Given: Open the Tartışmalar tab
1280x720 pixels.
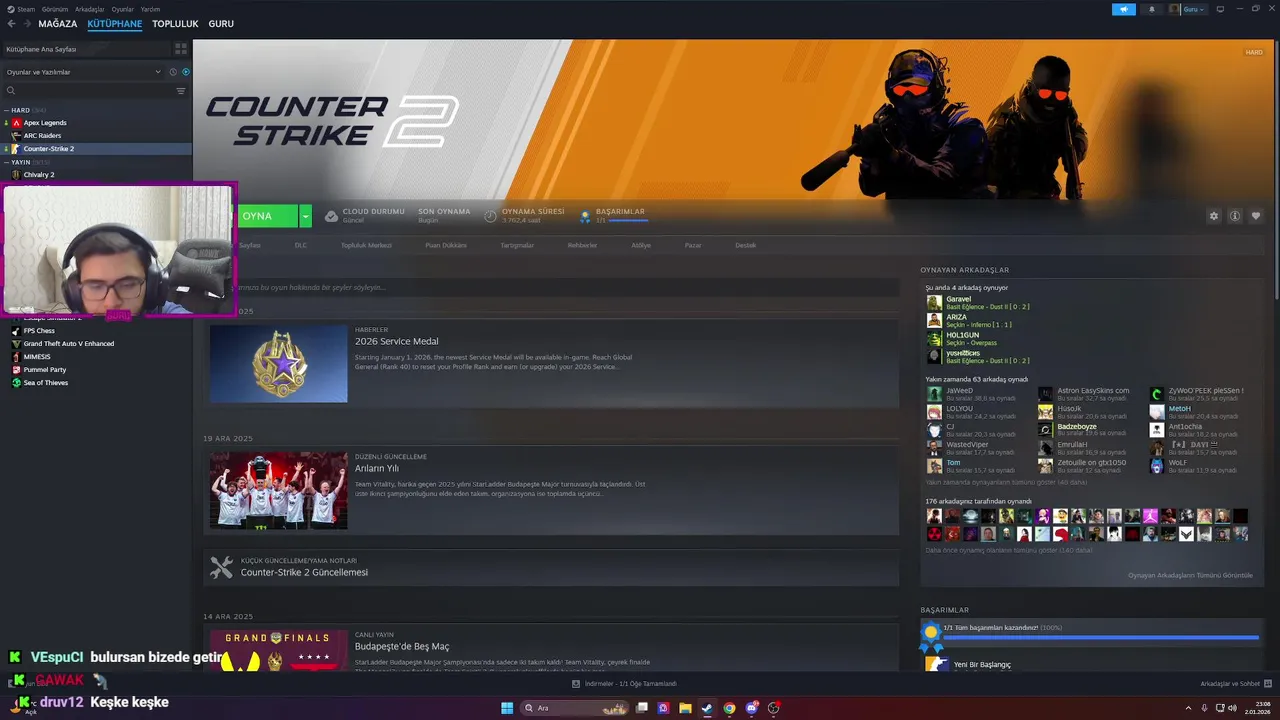Looking at the screenshot, I should pos(517,245).
